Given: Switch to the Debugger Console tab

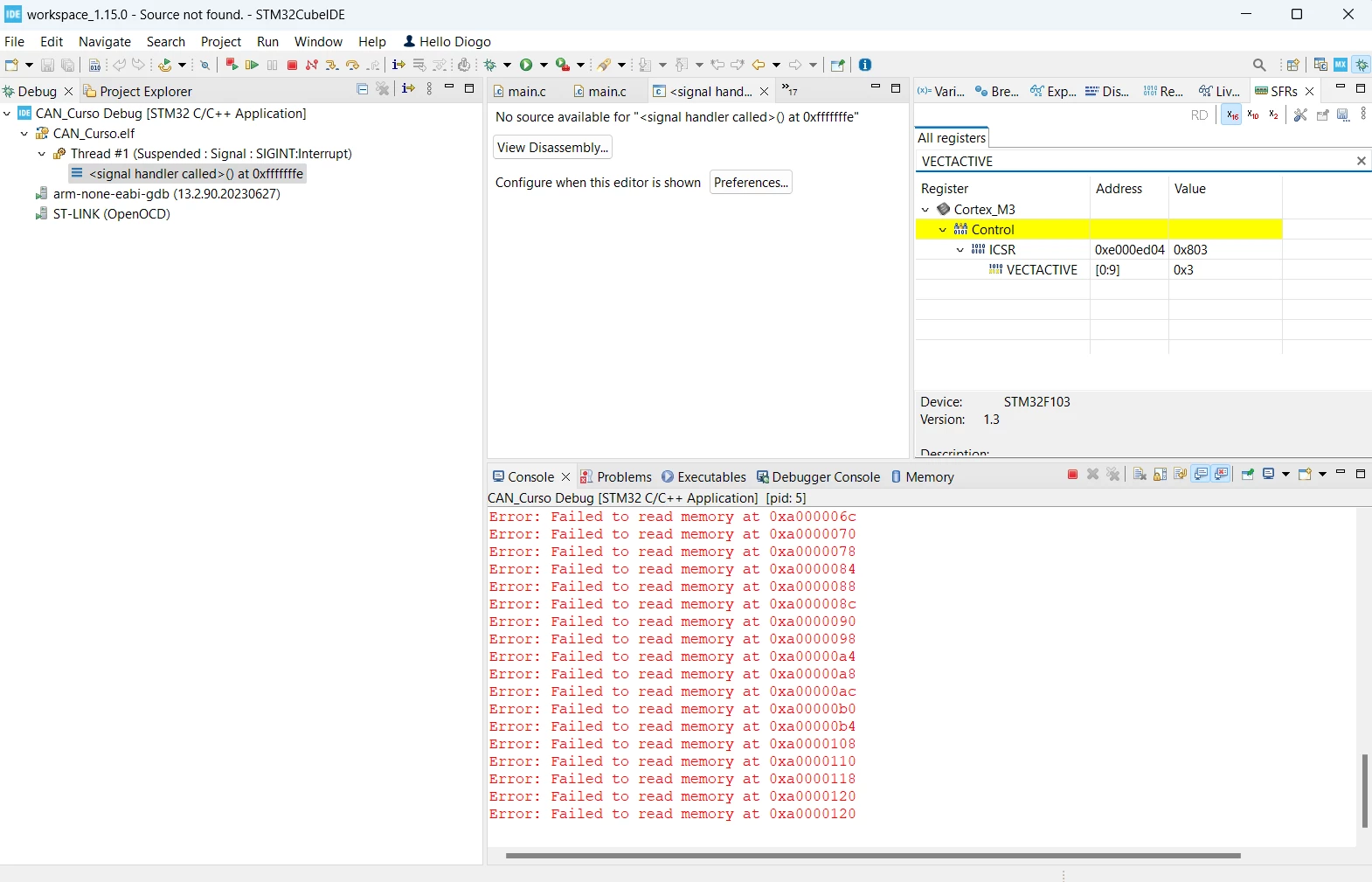Looking at the screenshot, I should (818, 476).
